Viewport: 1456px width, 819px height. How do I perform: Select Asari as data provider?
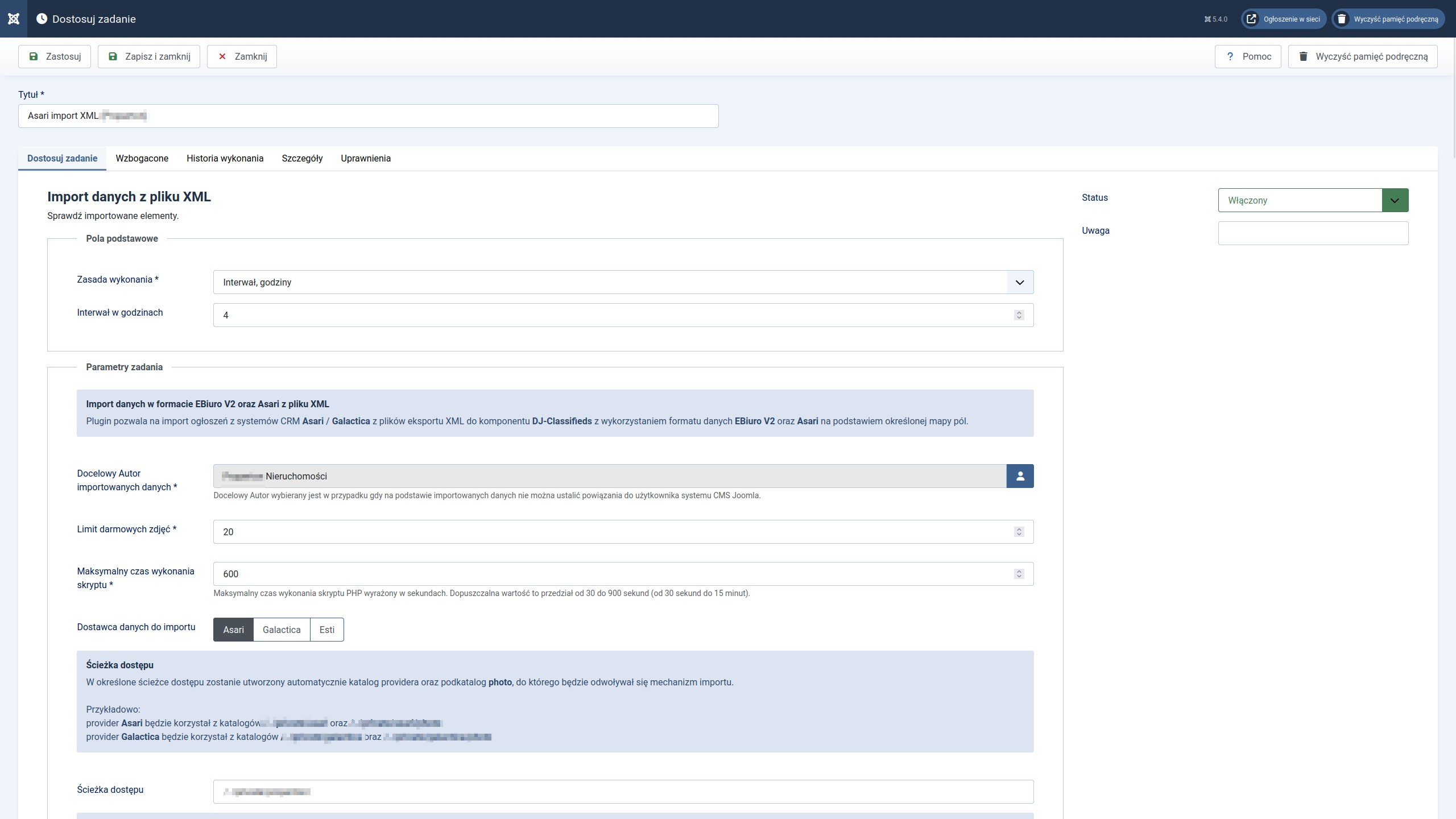(x=233, y=630)
